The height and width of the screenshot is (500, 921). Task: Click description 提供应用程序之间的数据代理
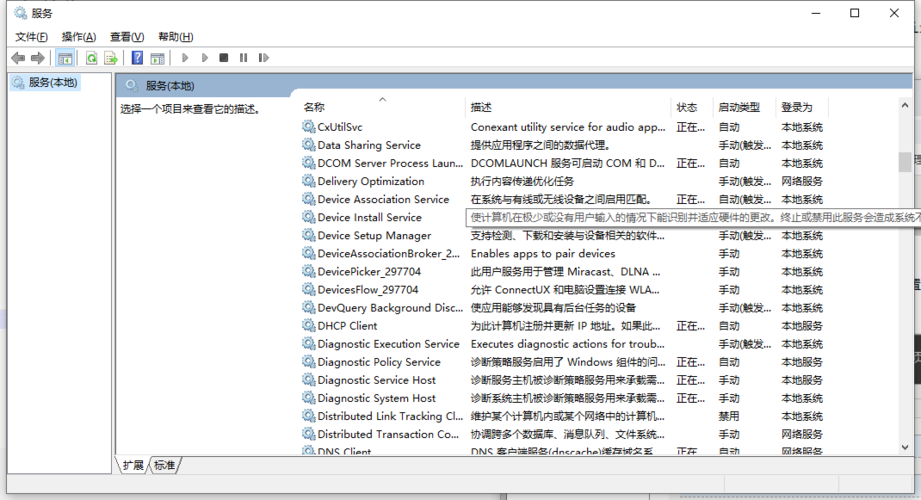[x=540, y=145]
